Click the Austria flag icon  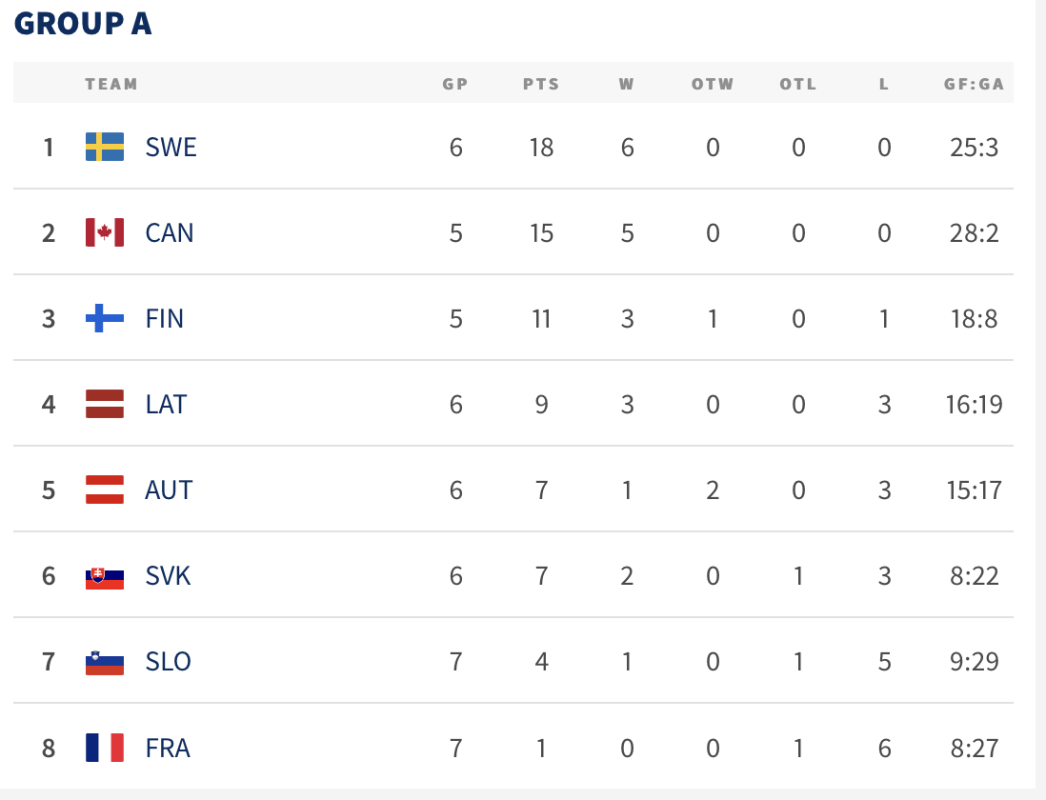(x=105, y=490)
